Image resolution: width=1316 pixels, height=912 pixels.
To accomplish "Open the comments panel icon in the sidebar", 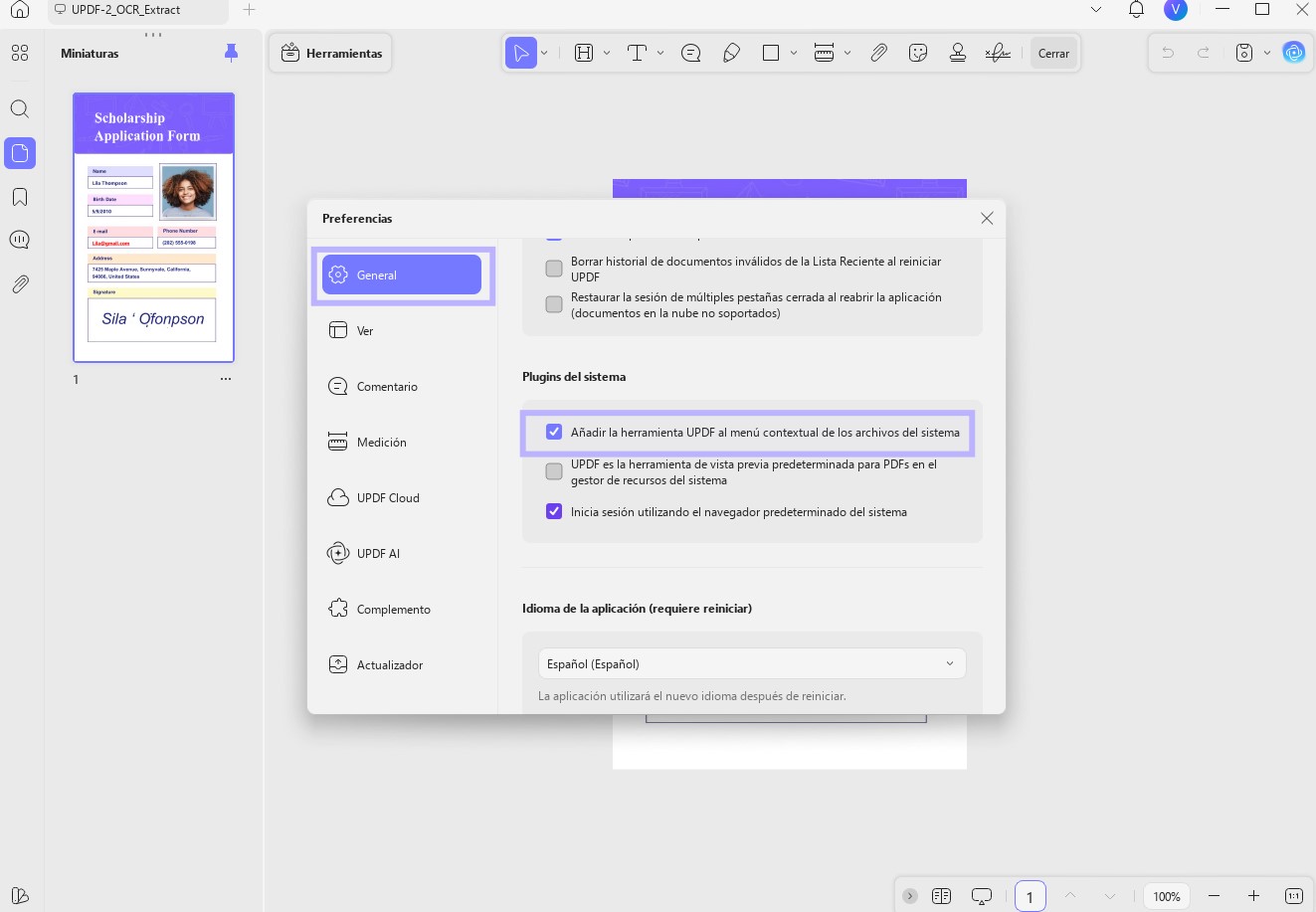I will tap(20, 241).
